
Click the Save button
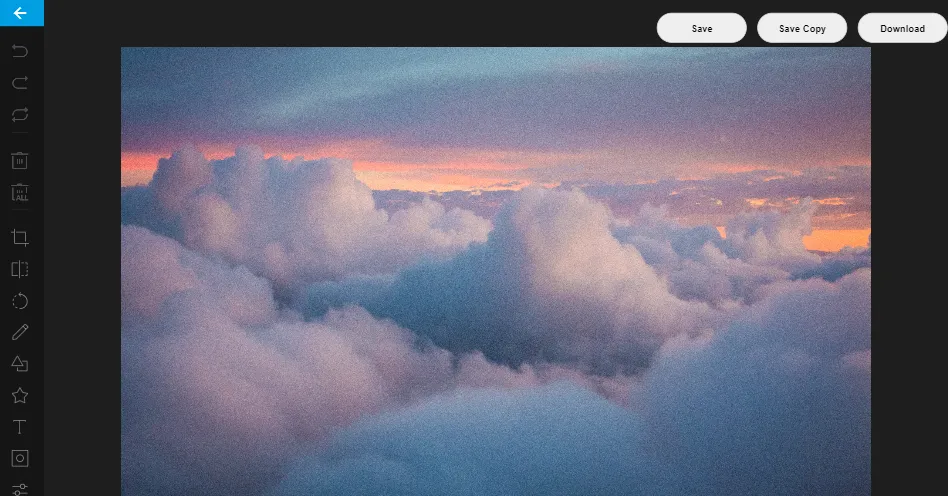point(701,28)
